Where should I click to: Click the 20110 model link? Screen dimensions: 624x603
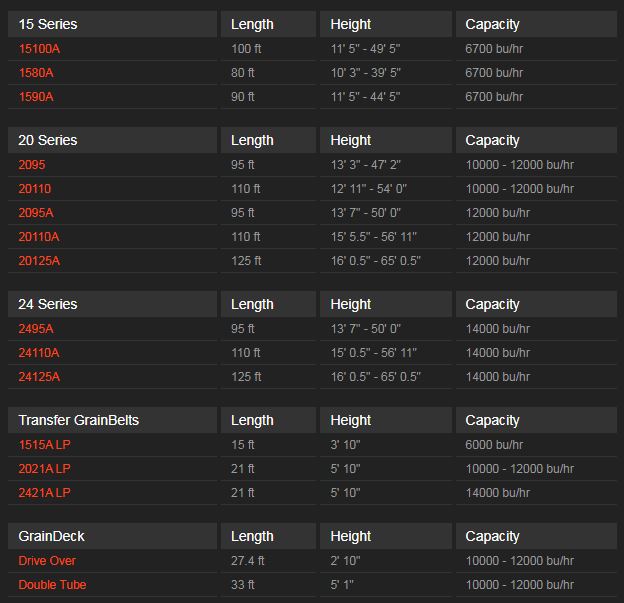click(35, 189)
